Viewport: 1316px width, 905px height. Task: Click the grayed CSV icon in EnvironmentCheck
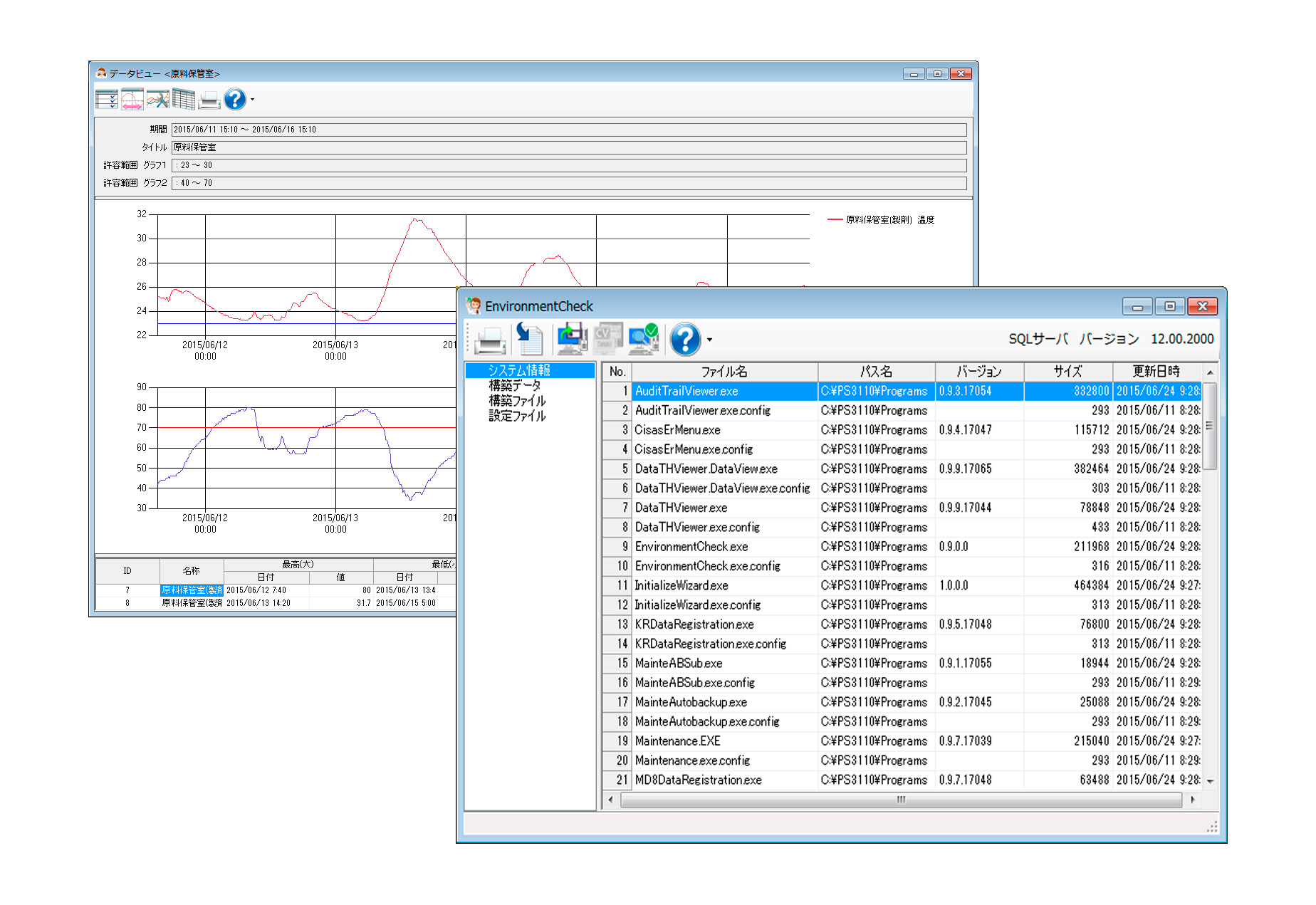click(607, 340)
